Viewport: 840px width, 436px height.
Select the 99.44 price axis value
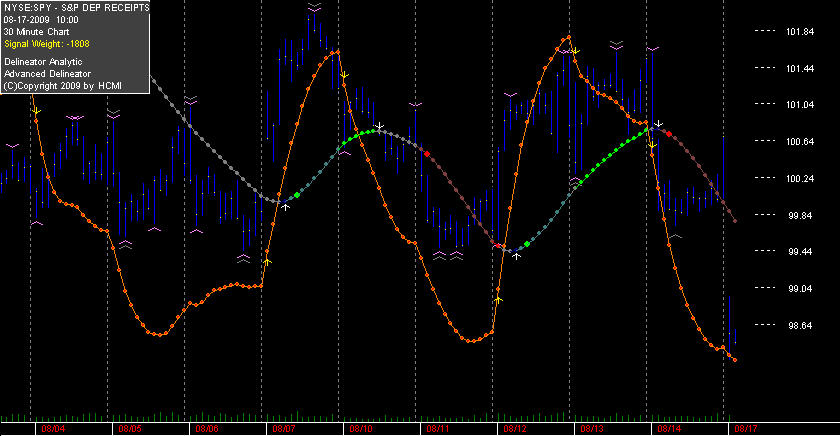click(x=800, y=252)
